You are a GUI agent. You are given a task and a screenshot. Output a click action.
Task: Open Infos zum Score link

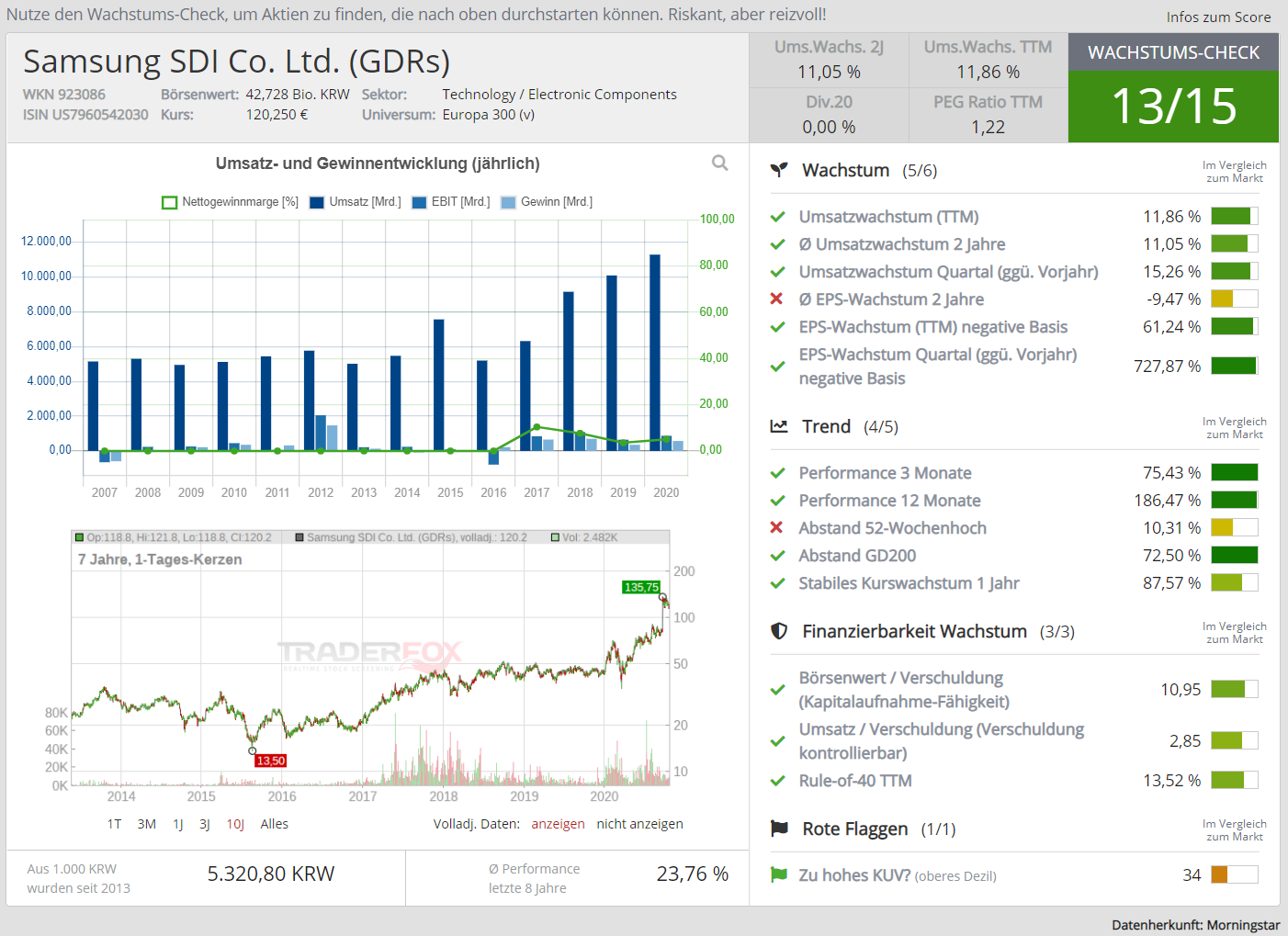tap(1218, 17)
